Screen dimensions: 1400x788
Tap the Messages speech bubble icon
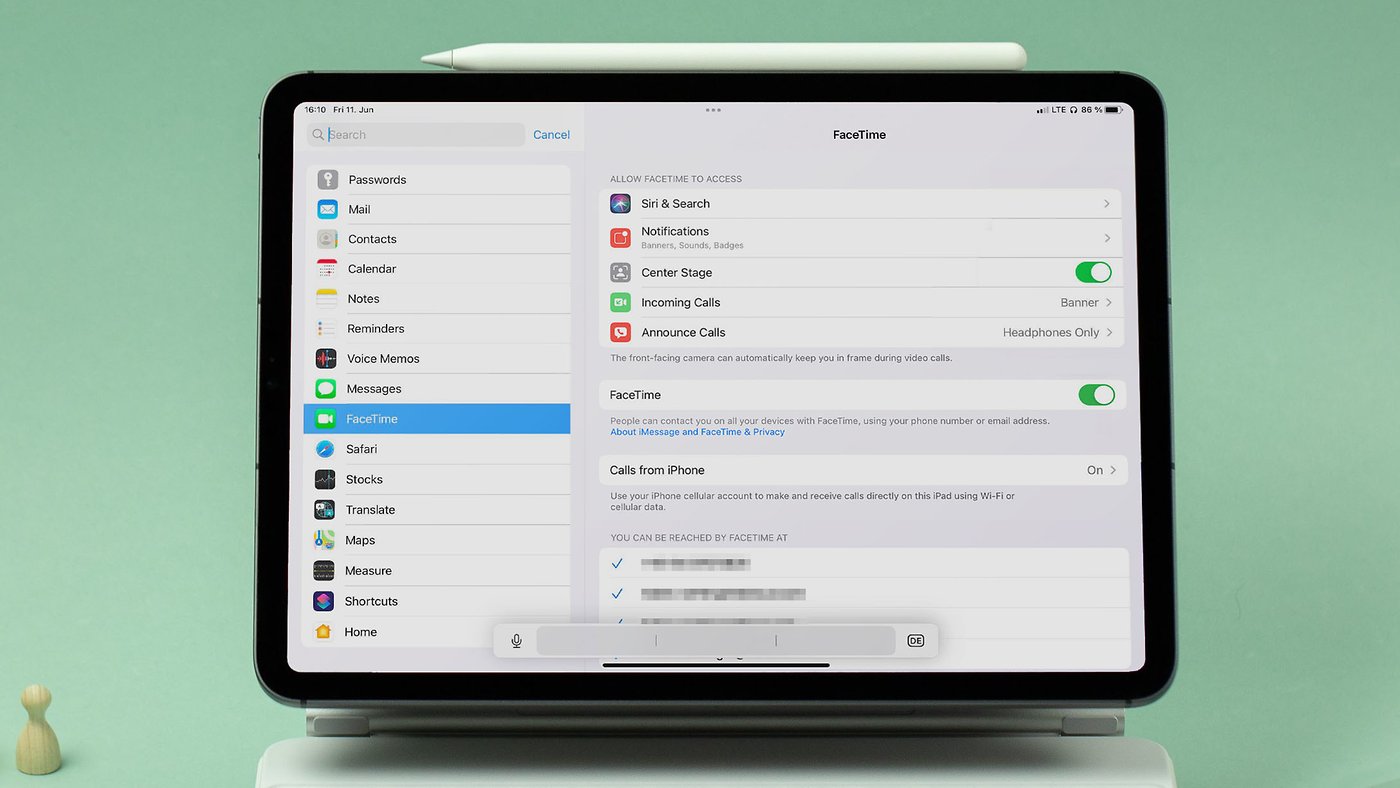(x=326, y=388)
